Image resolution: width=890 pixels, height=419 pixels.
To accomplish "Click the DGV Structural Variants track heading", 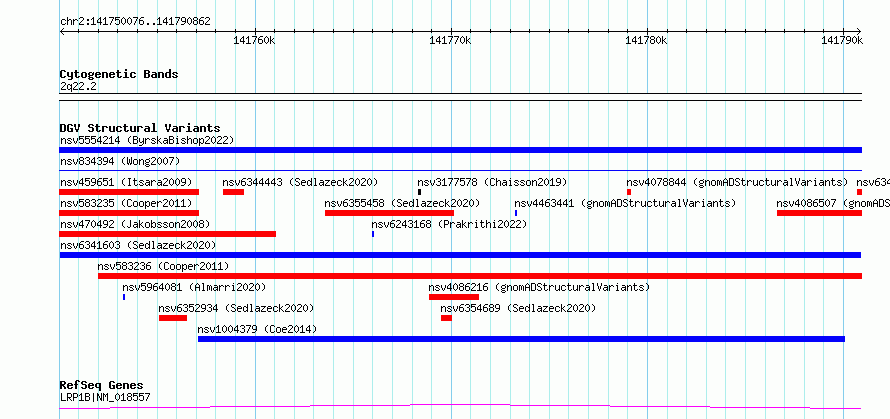I will click(140, 128).
